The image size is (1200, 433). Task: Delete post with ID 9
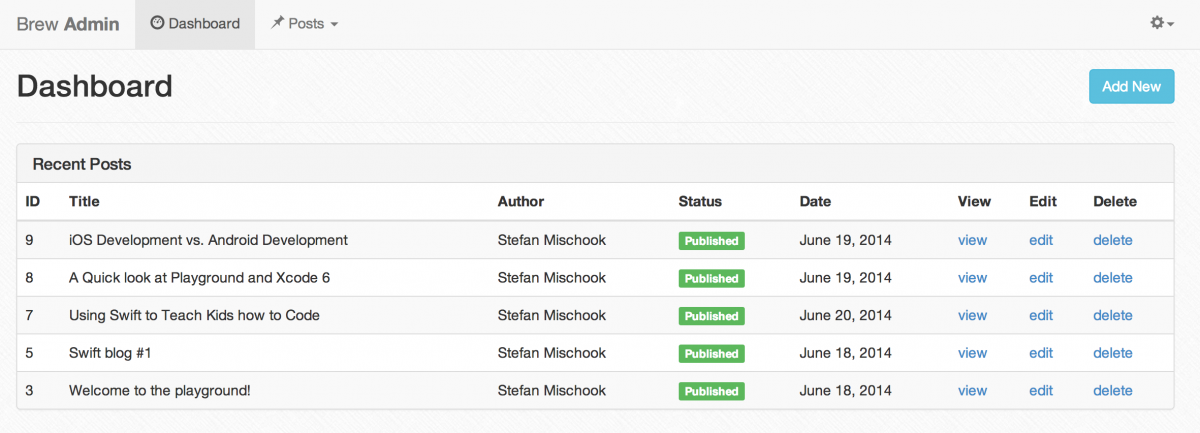[1113, 240]
